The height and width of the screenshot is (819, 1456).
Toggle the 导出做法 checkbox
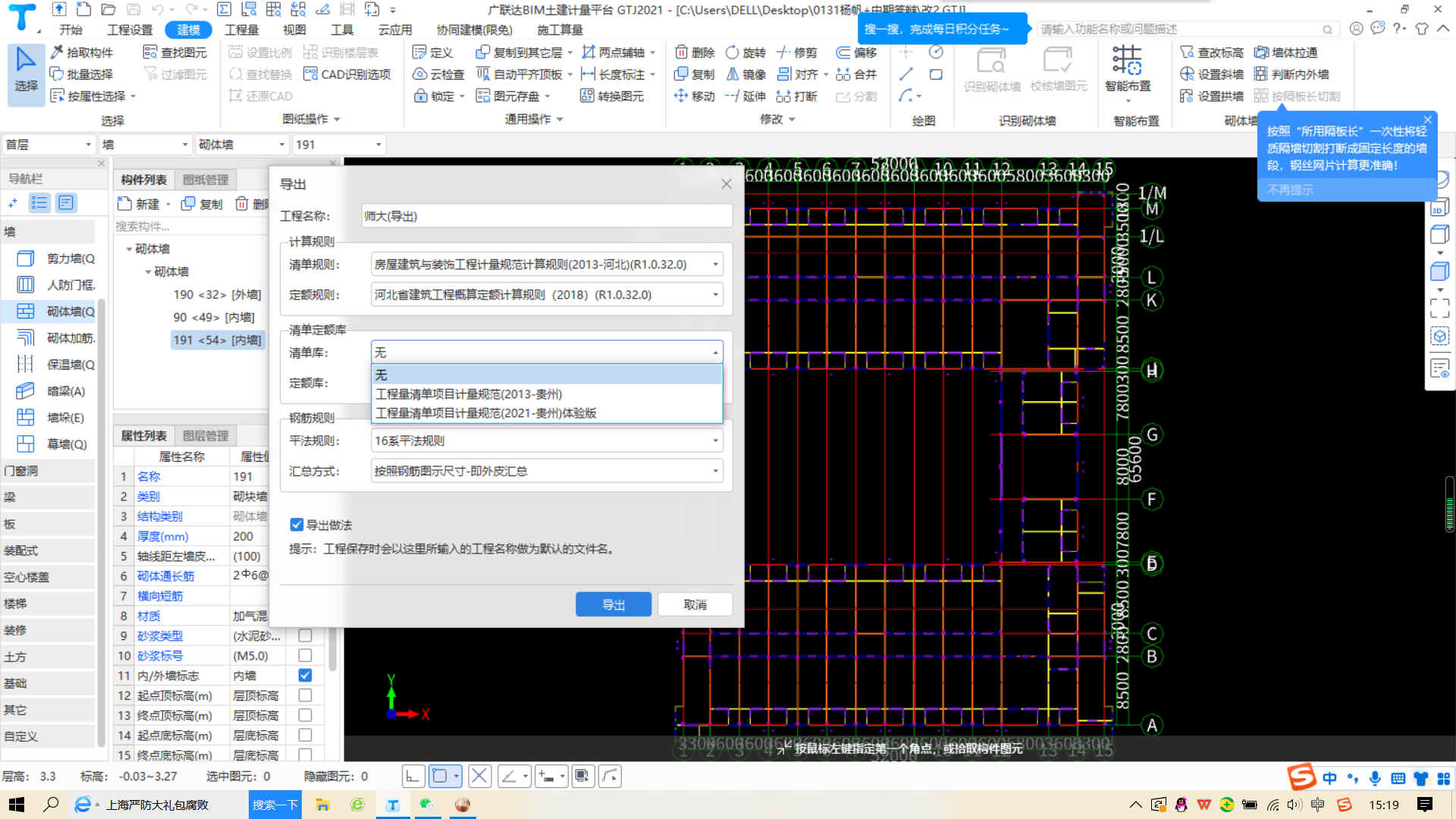[x=297, y=525]
